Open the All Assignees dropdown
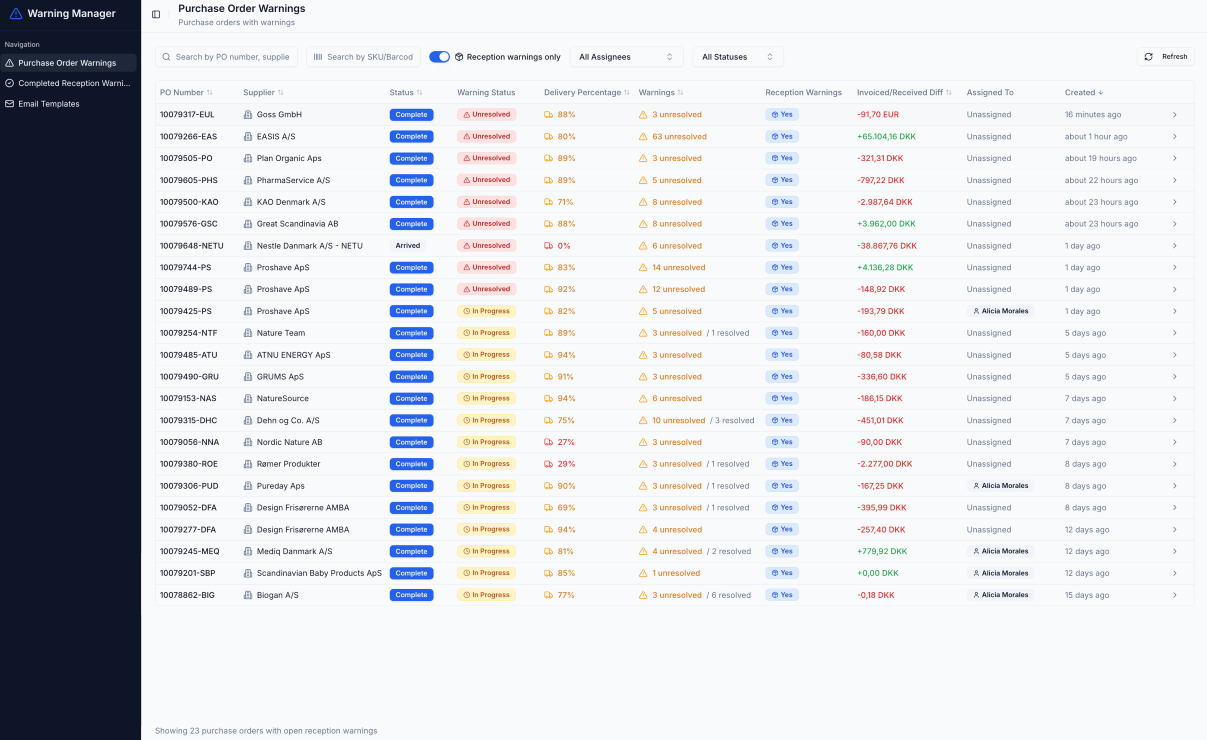 626,57
